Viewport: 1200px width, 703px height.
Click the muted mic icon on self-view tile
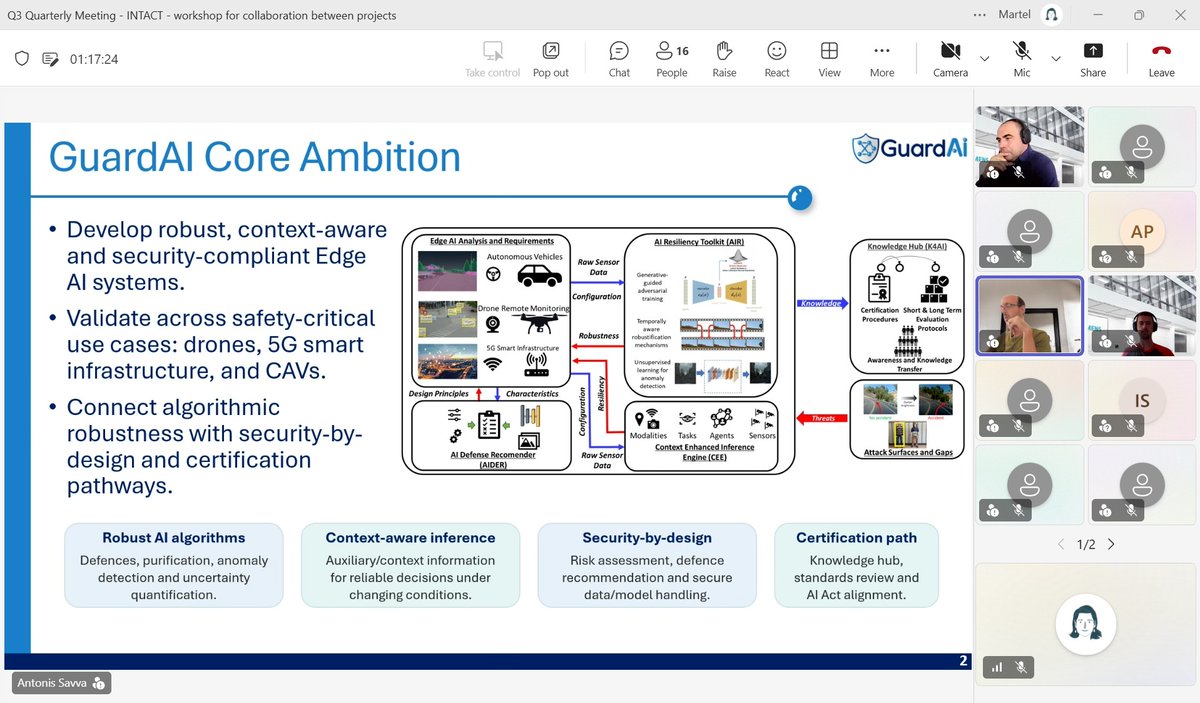1020,667
